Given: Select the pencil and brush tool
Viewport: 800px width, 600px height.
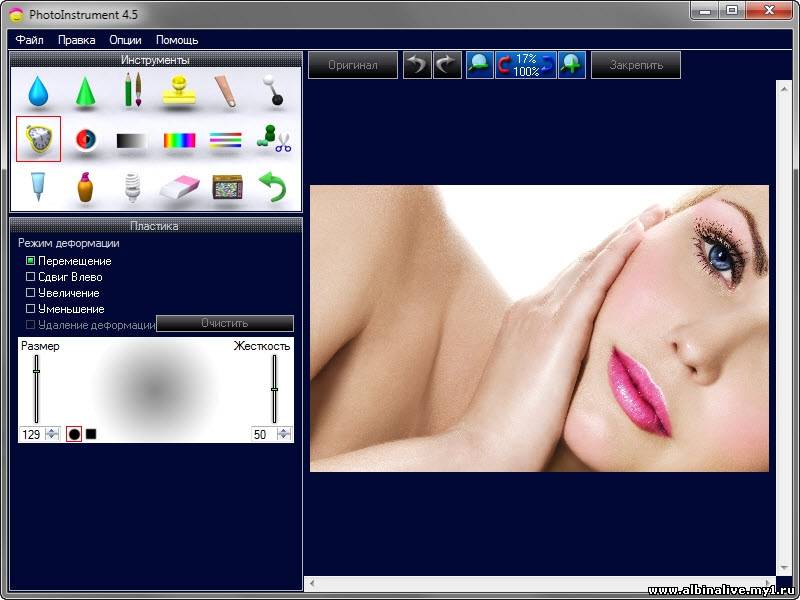Looking at the screenshot, I should [x=133, y=90].
